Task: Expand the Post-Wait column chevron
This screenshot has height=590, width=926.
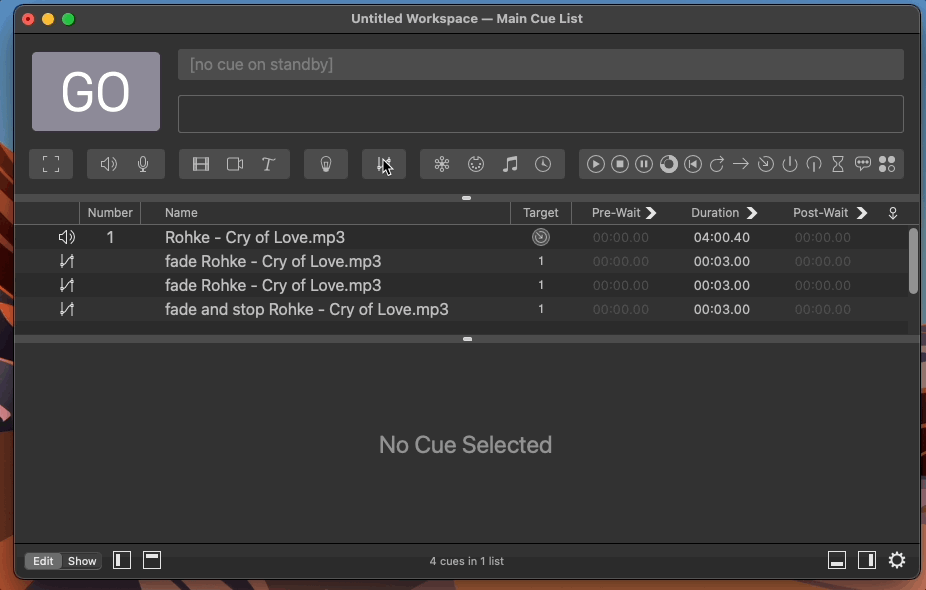Action: pyautogui.click(x=862, y=213)
